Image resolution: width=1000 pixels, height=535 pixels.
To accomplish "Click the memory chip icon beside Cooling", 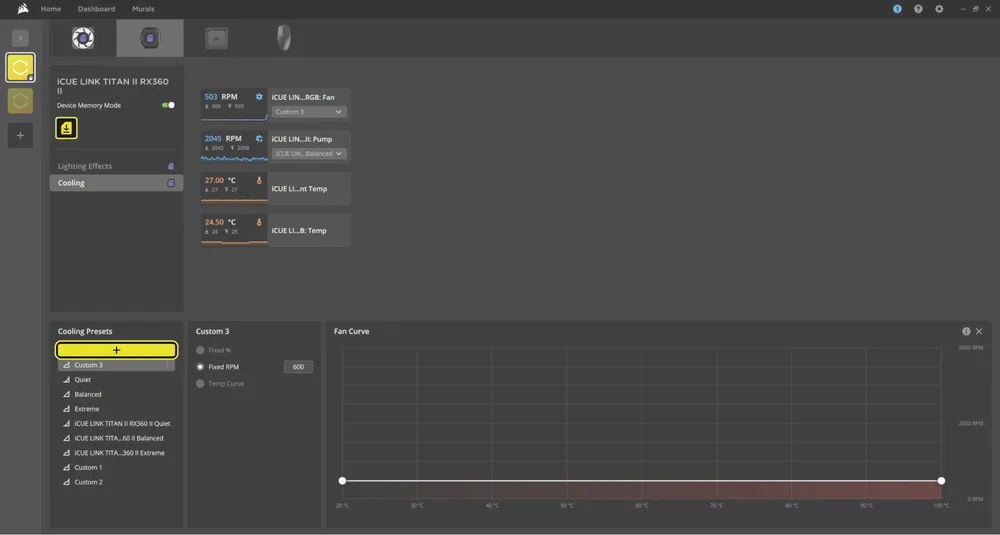I will tap(171, 183).
